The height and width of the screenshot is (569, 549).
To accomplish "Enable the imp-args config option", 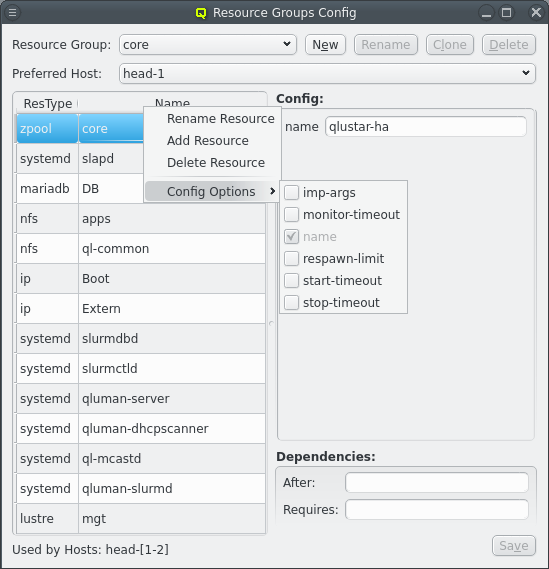I will pos(291,193).
